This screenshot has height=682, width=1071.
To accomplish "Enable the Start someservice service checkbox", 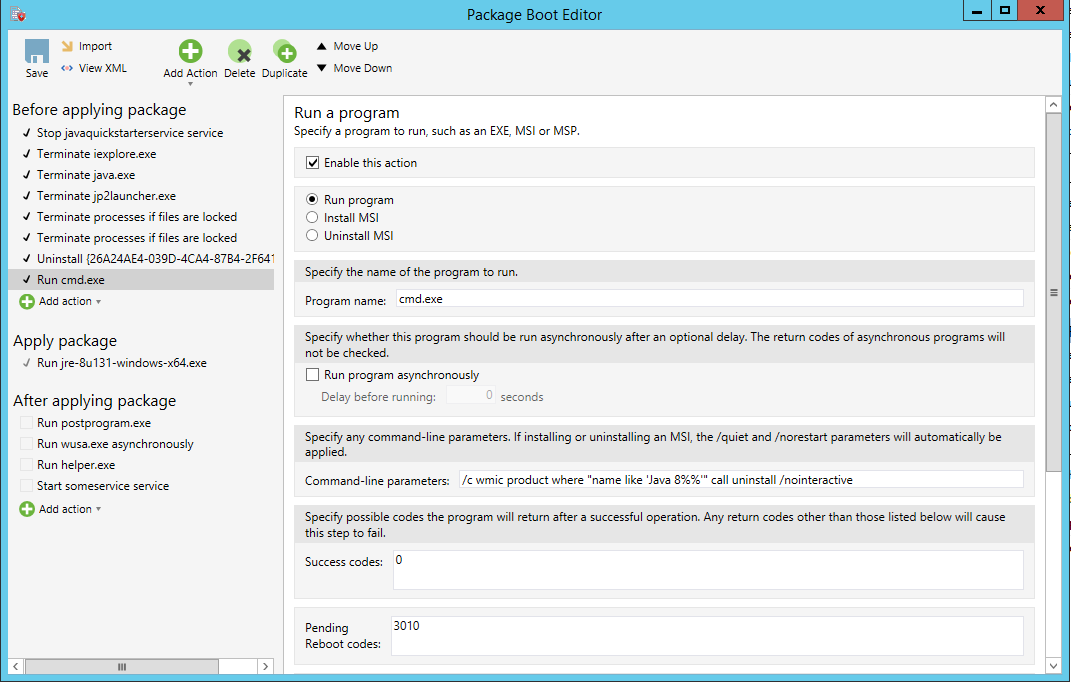I will tap(27, 486).
